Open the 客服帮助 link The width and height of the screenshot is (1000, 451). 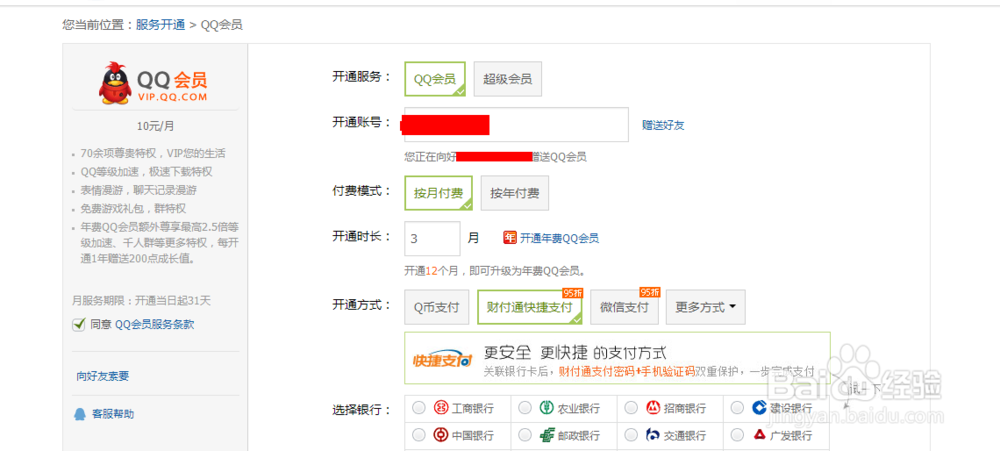(x=113, y=414)
